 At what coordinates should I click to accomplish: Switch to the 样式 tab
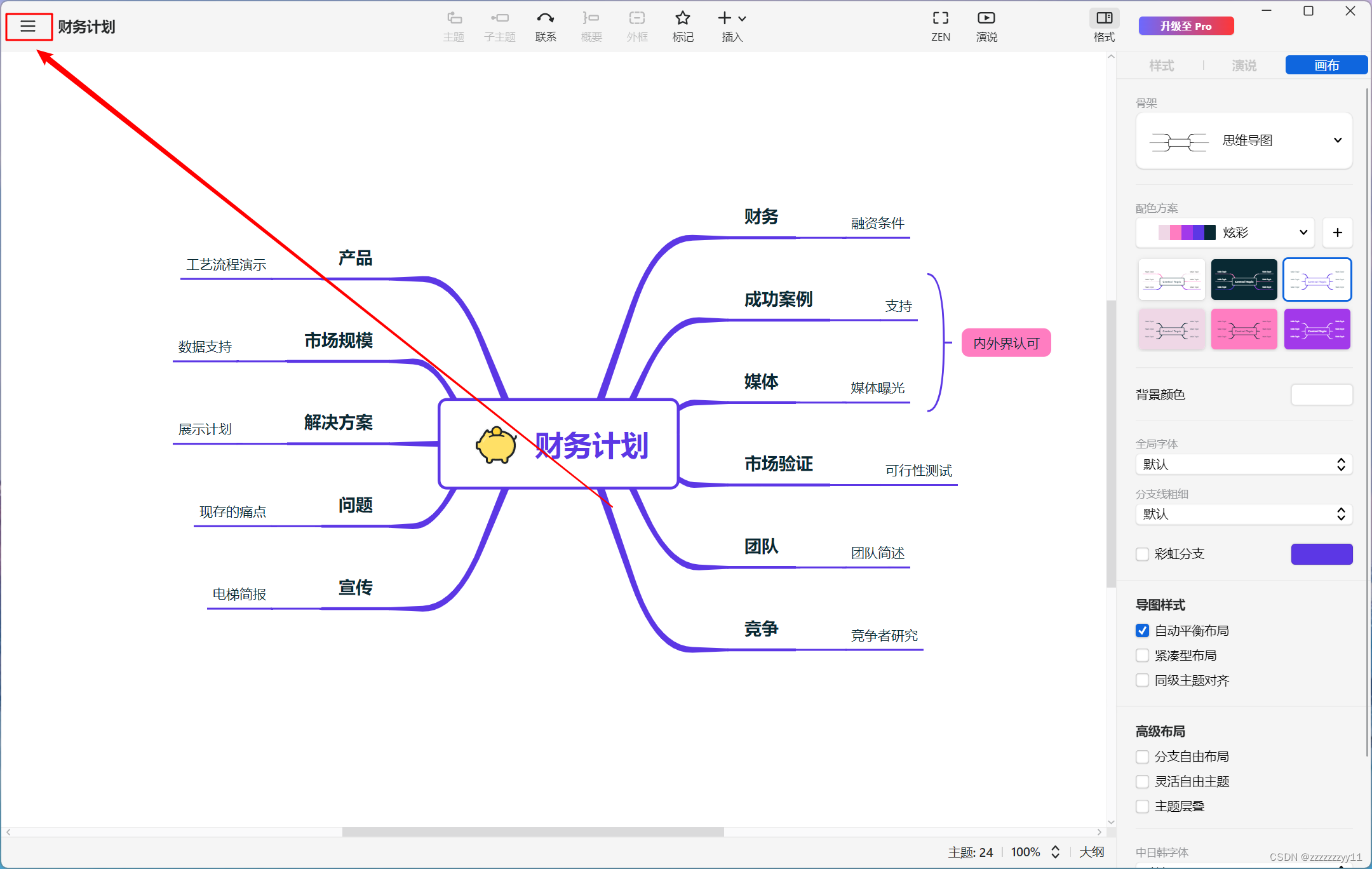(1161, 65)
